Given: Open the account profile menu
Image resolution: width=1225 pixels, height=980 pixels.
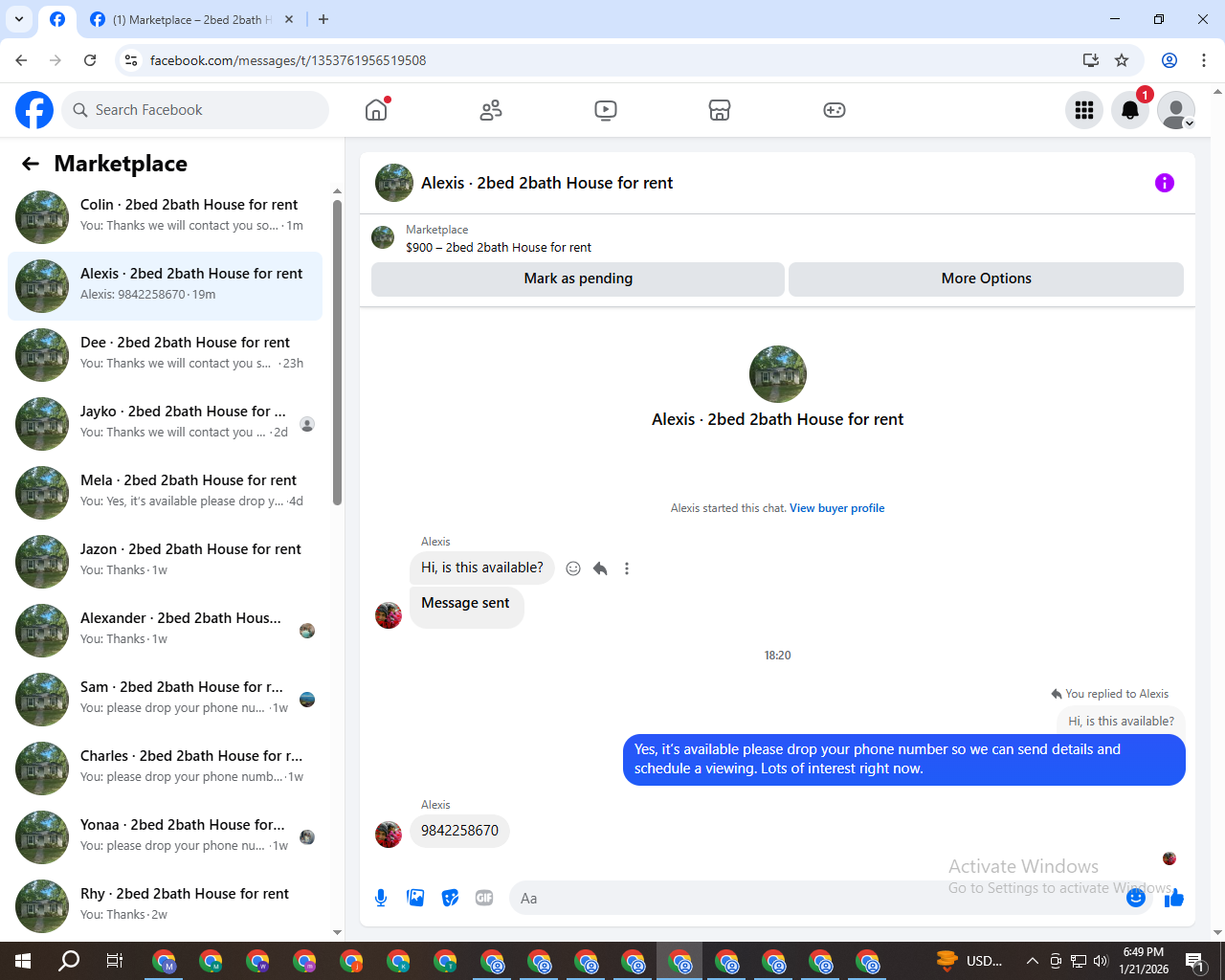Looking at the screenshot, I should 1176,110.
